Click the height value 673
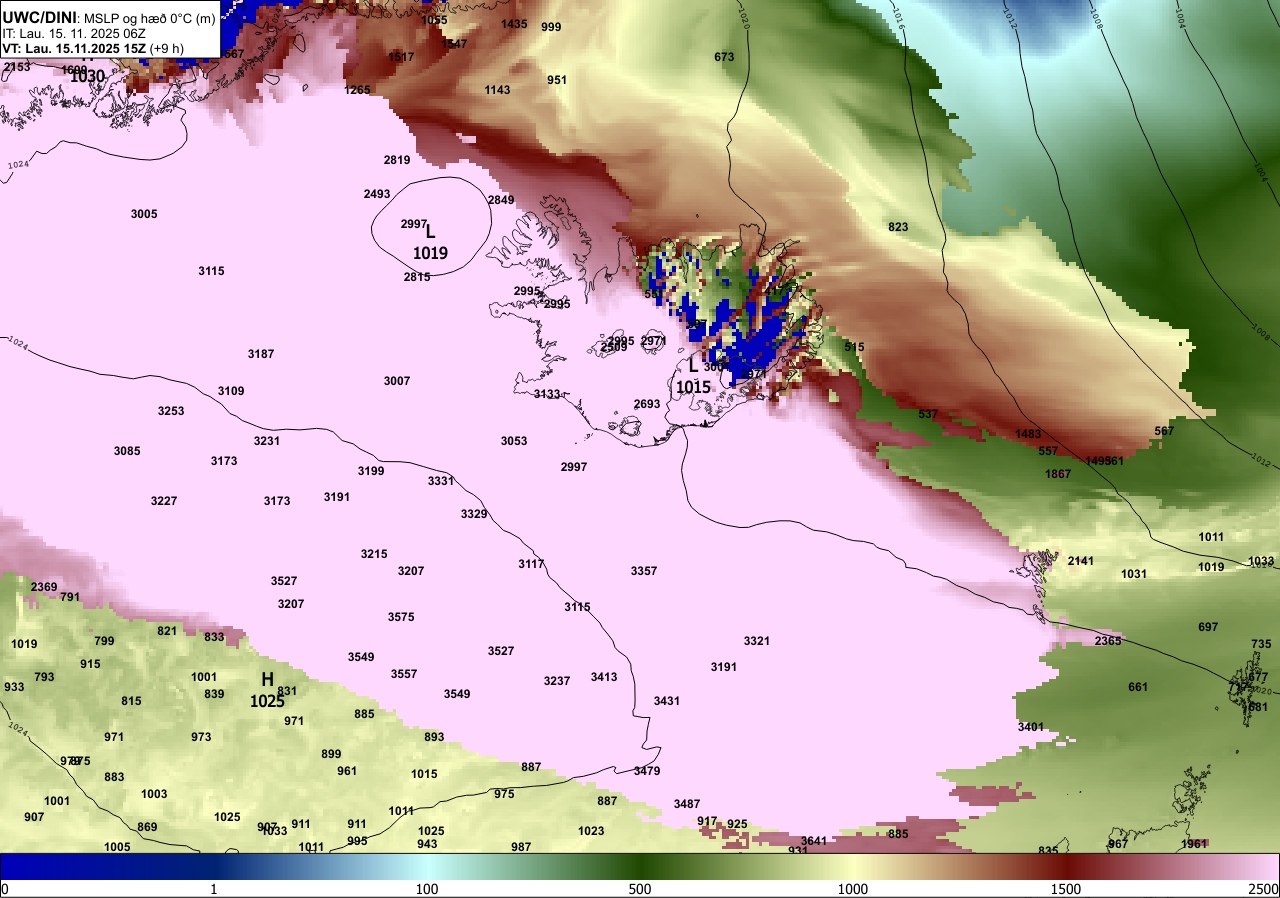 click(x=724, y=57)
